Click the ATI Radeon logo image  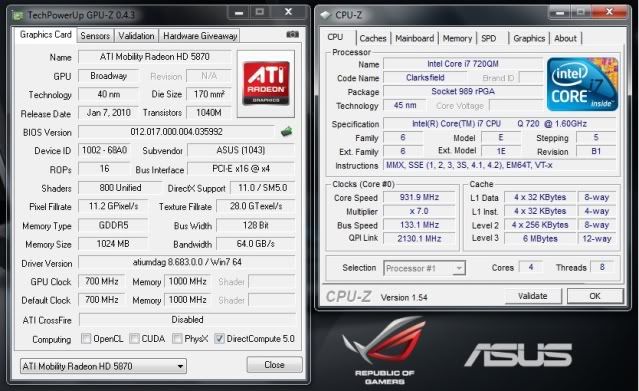click(x=266, y=84)
